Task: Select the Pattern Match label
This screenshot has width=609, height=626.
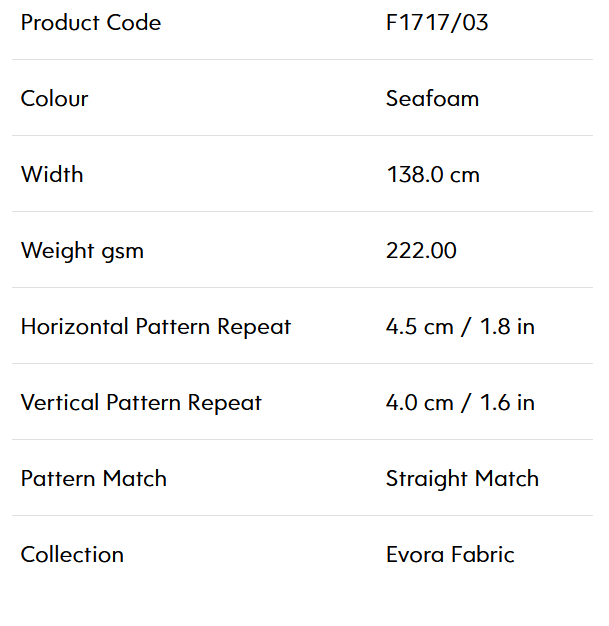Action: 93,478
